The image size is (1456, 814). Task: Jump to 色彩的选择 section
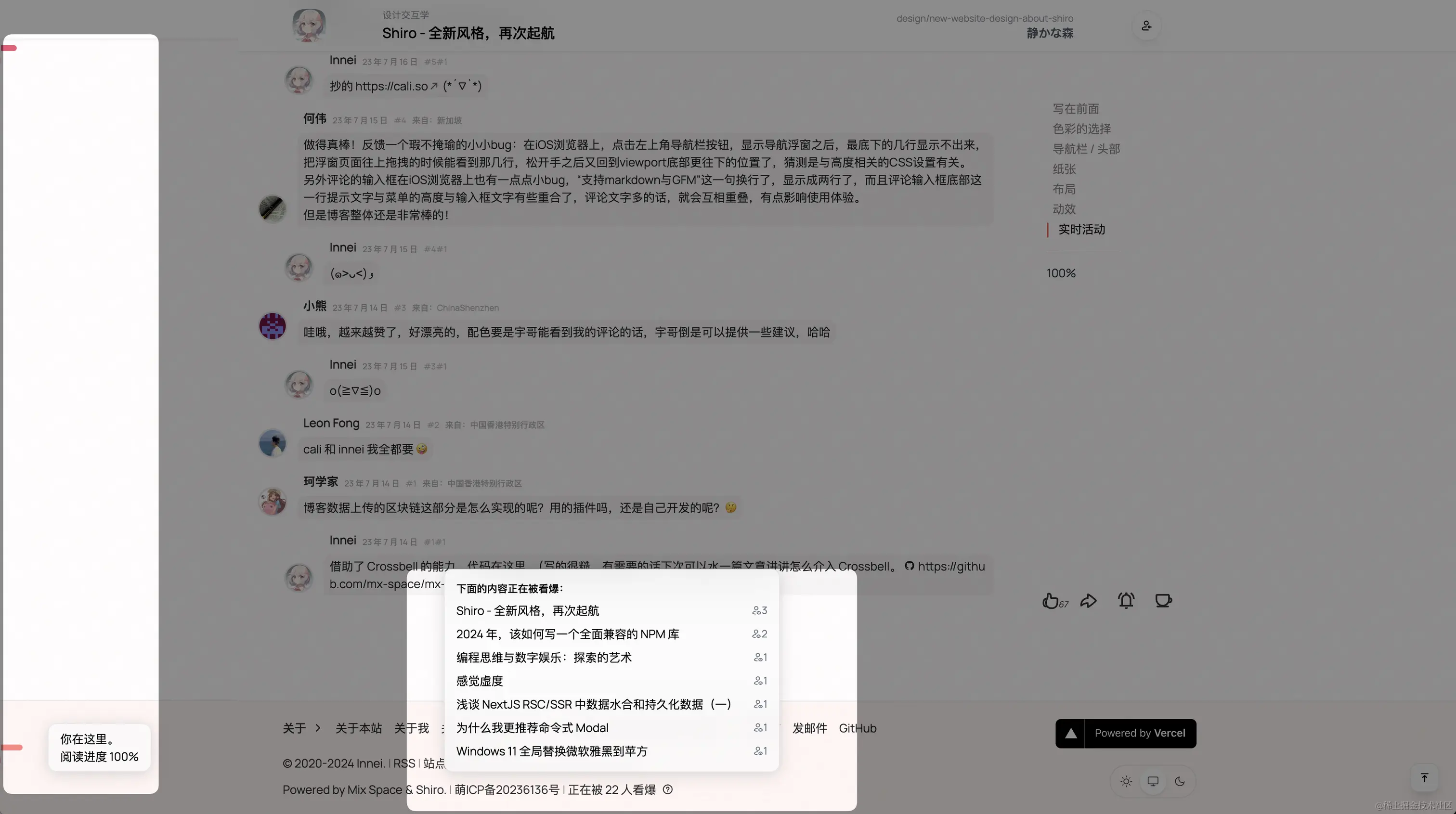point(1081,129)
